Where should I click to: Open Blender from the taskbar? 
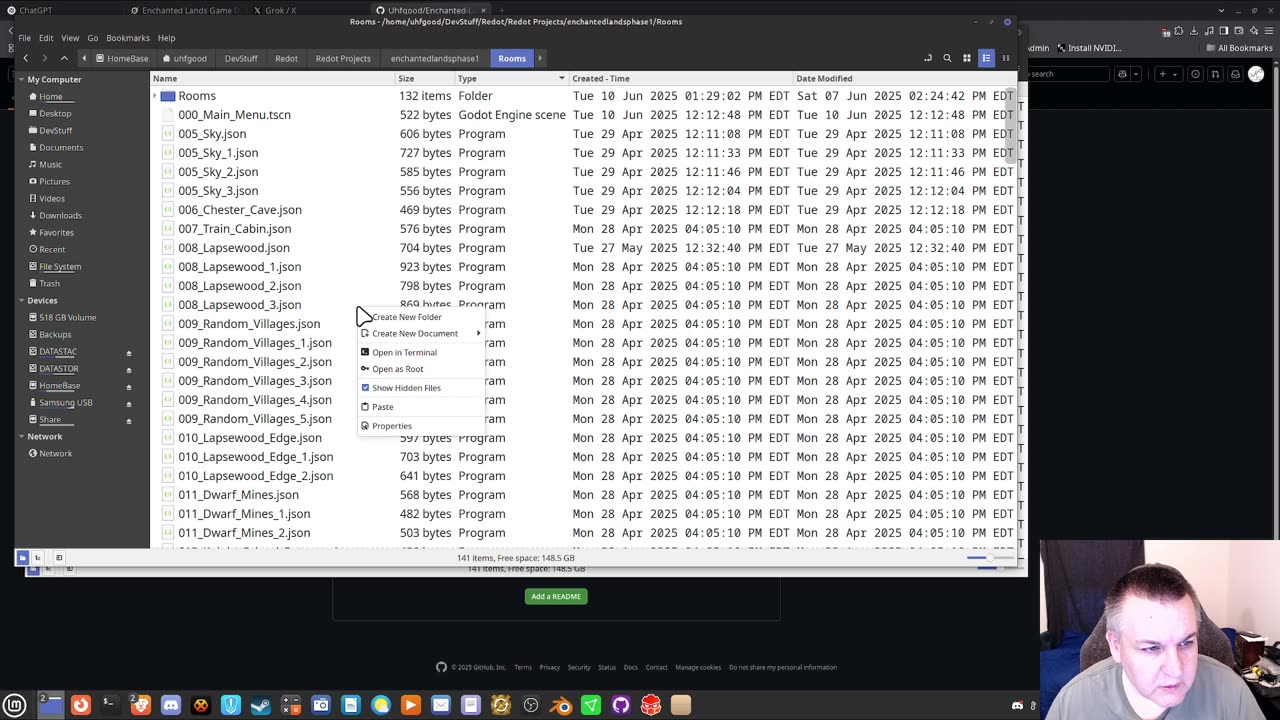561,705
